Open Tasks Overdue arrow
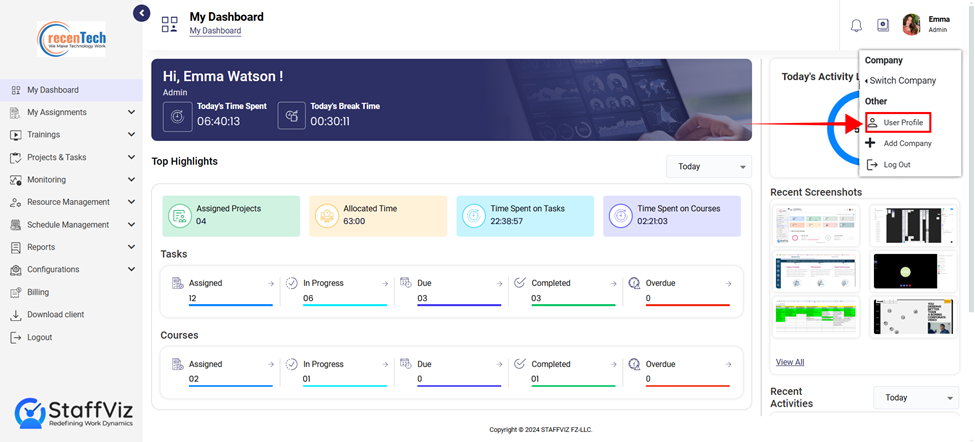The width and height of the screenshot is (975, 442). (728, 283)
